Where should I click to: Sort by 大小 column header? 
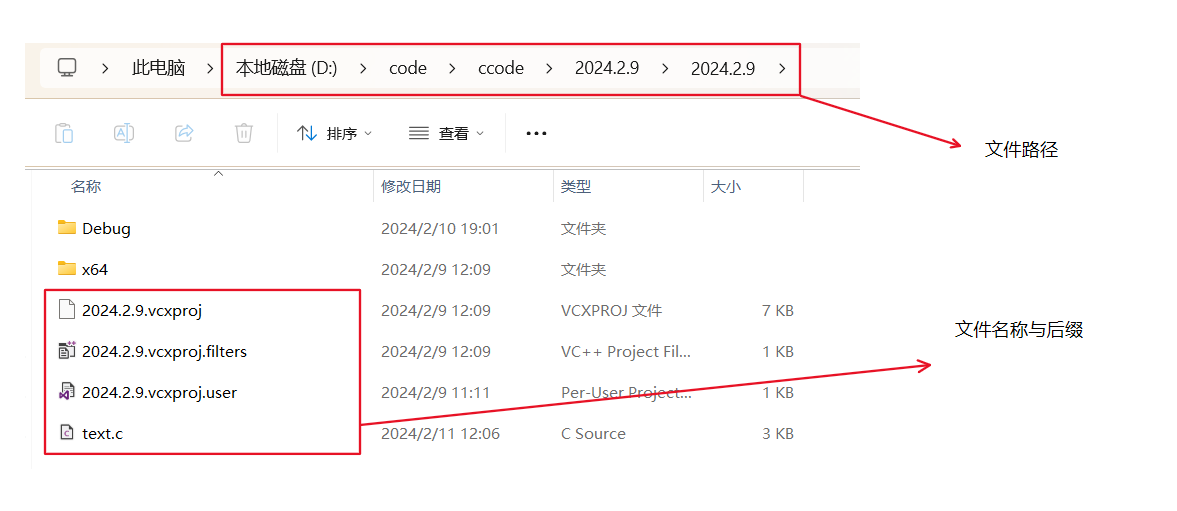[725, 187]
